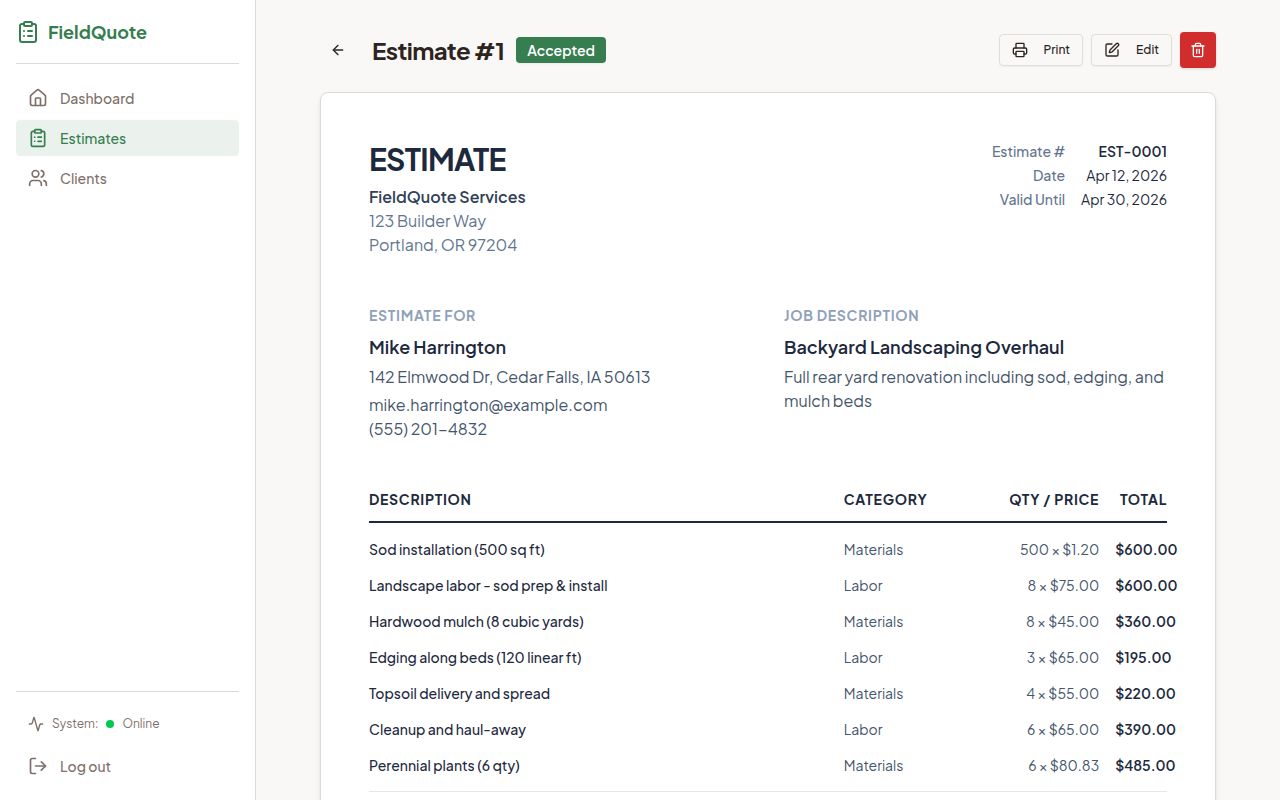The image size is (1280, 800).
Task: Select the Estimates entry in the sidebar
Action: click(x=93, y=138)
